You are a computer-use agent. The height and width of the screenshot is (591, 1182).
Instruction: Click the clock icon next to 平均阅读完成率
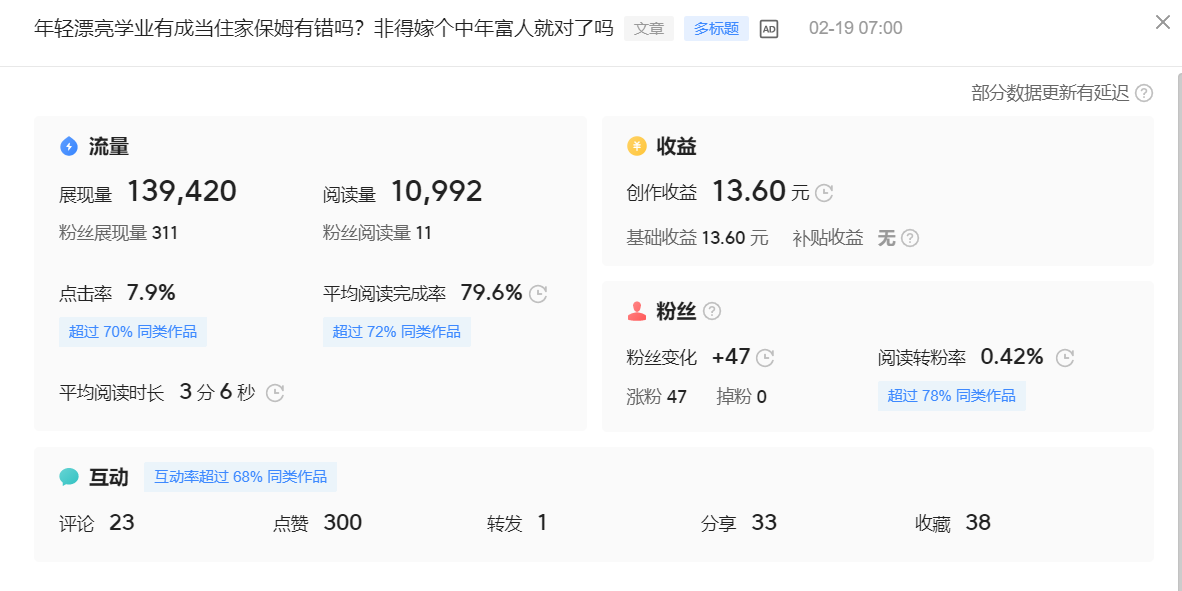537,292
